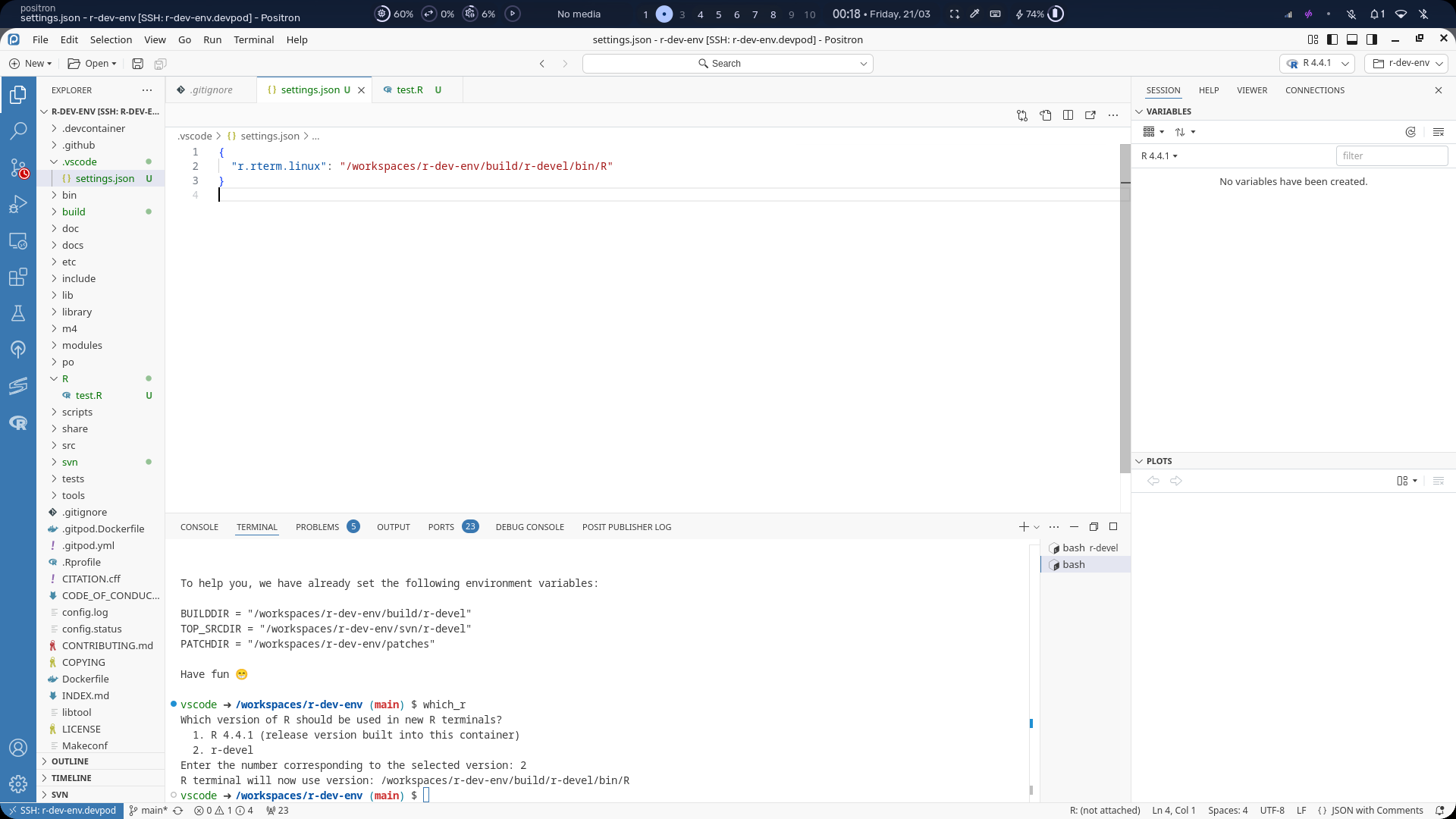The height and width of the screenshot is (819, 1456).
Task: Open the variables sorting dropdown
Action: [x=1185, y=132]
